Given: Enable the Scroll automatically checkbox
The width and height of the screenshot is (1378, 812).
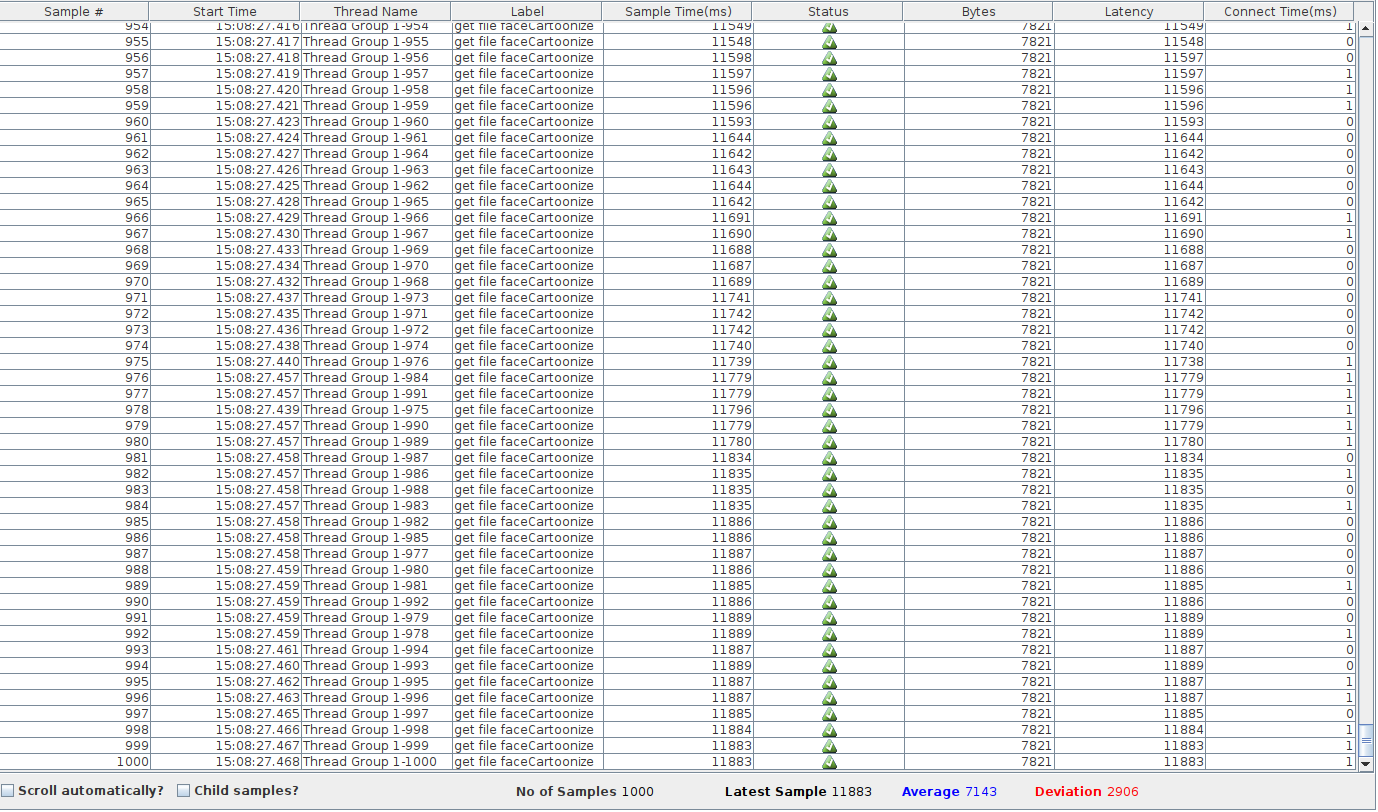Looking at the screenshot, I should pyautogui.click(x=8, y=791).
